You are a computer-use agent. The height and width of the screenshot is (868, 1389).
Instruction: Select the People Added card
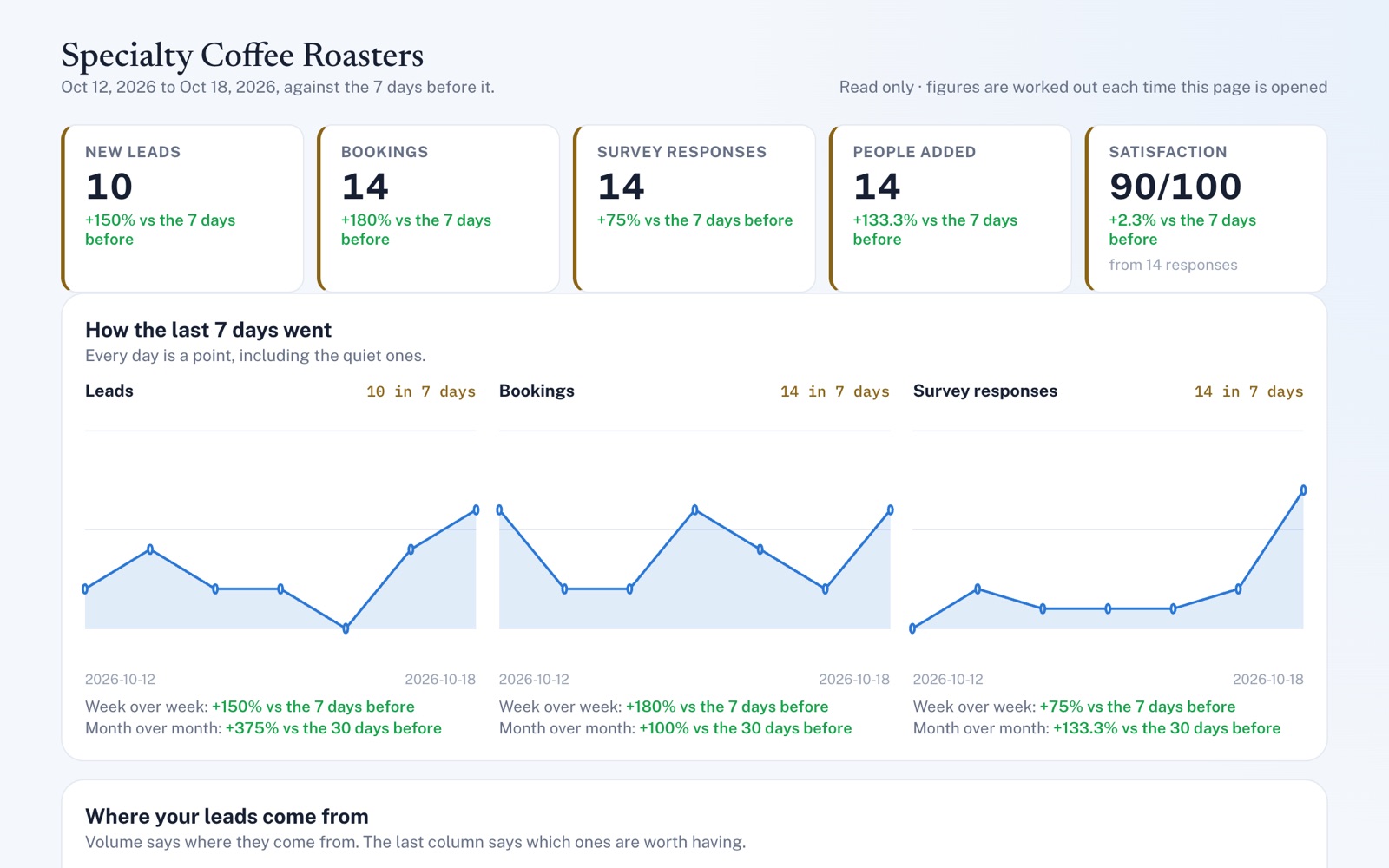(951, 208)
